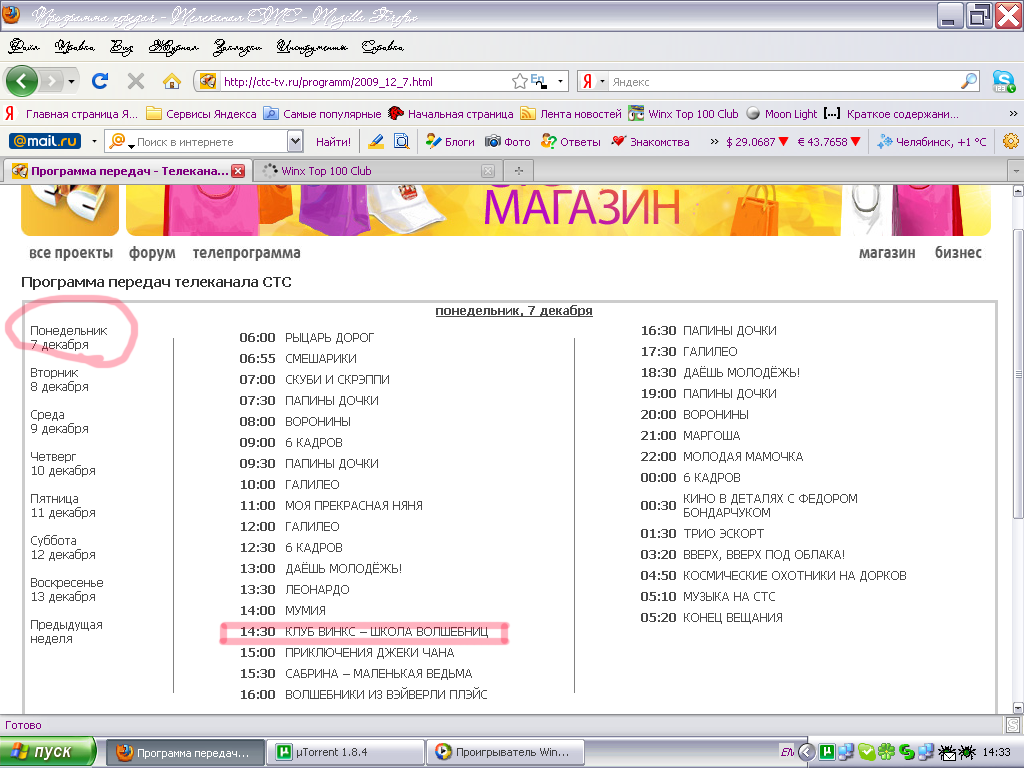Screen dimensions: 1024x768
Task: Click the Forward navigation arrow
Action: (51, 82)
